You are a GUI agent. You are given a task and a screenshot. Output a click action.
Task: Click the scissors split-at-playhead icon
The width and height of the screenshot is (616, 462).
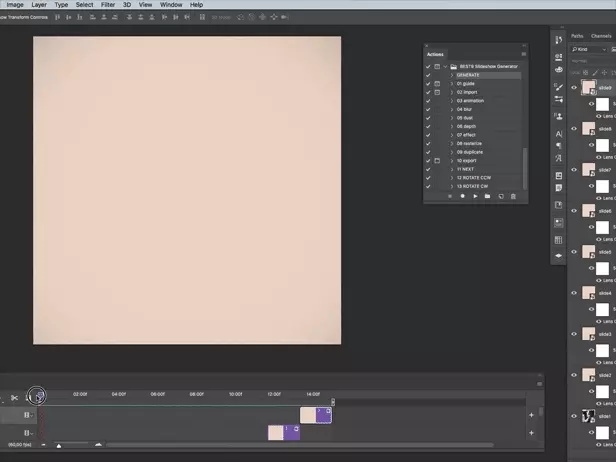point(15,398)
